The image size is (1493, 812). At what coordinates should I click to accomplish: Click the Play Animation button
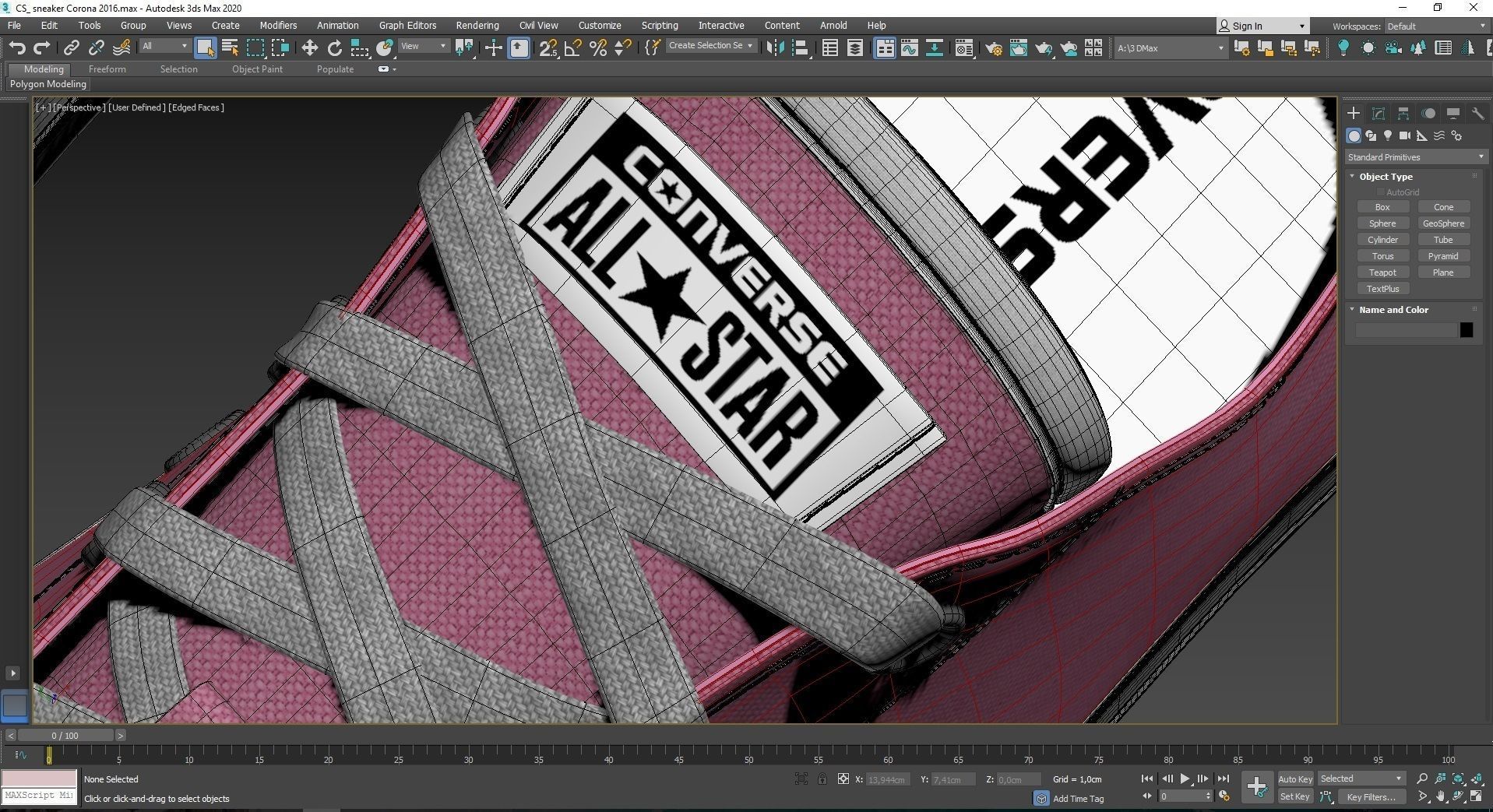tap(1185, 779)
